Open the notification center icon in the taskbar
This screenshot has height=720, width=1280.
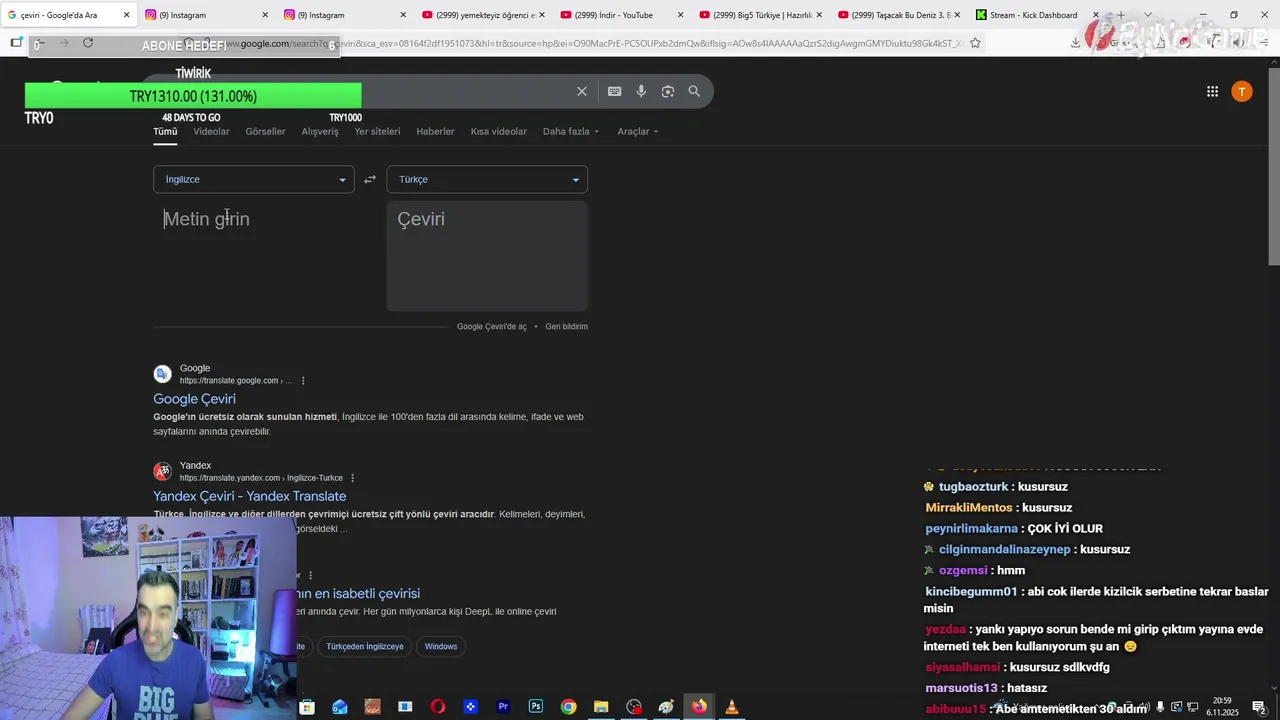pyautogui.click(x=1259, y=707)
